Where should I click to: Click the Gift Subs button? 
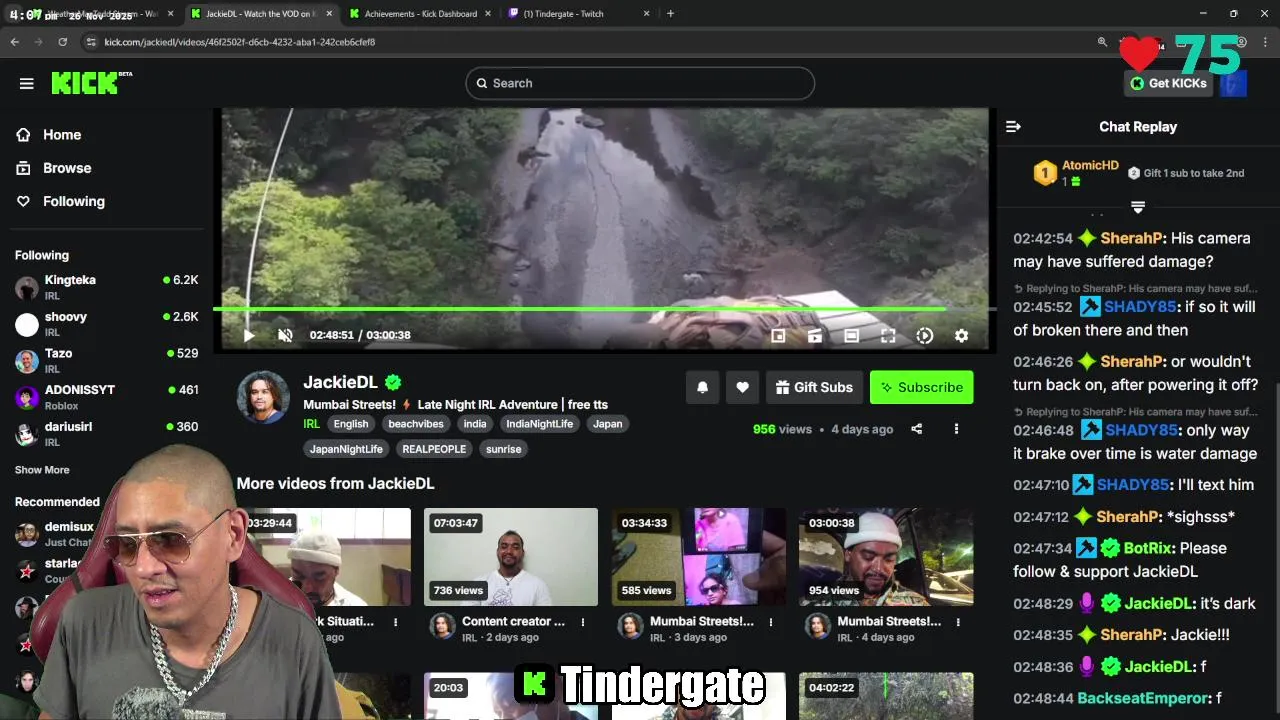(x=814, y=387)
